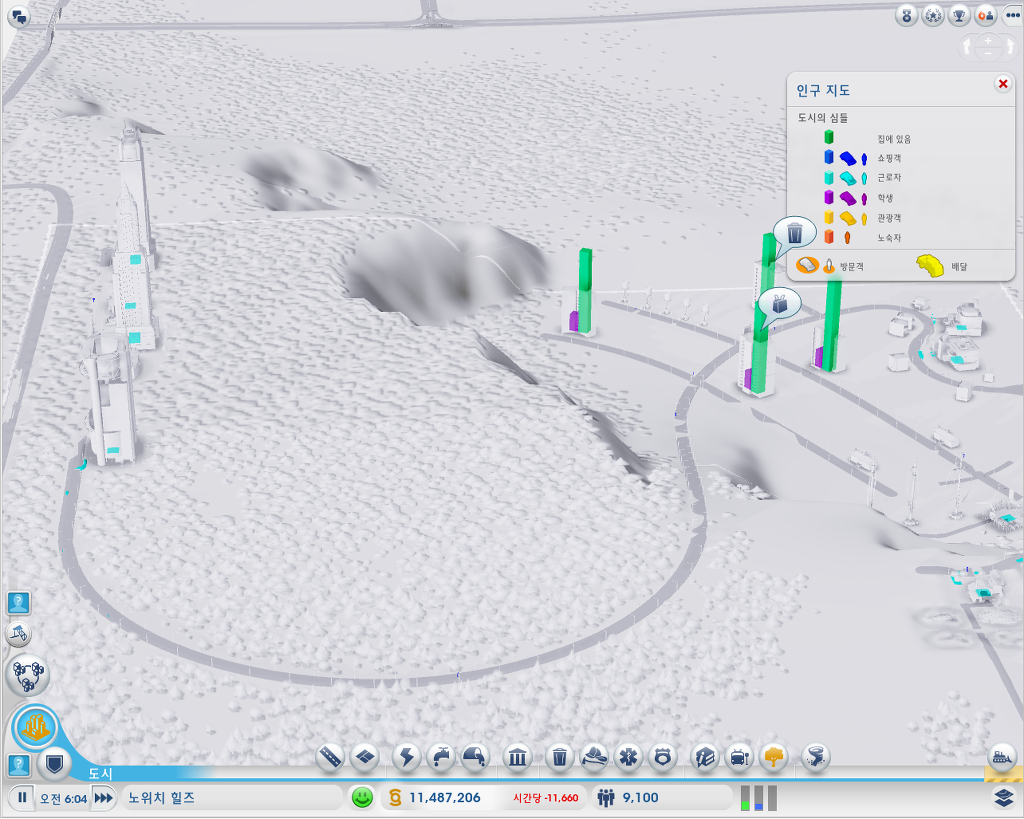
Task: Close the 인구 지도 panel
Action: point(1003,84)
